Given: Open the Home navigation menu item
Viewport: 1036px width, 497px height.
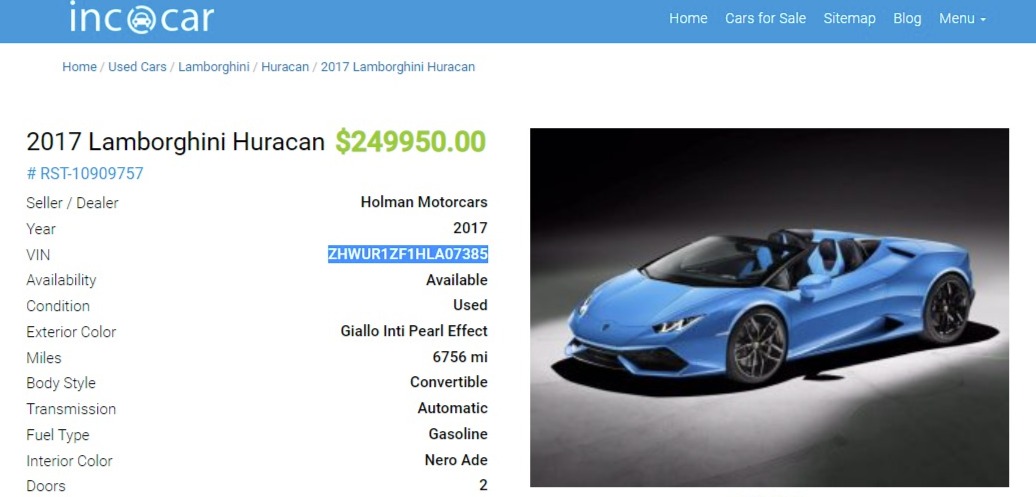Looking at the screenshot, I should click(688, 19).
